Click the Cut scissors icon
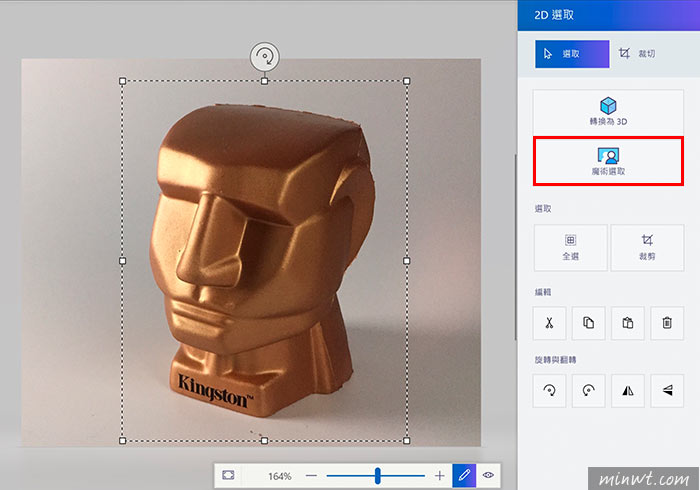 pyautogui.click(x=549, y=323)
